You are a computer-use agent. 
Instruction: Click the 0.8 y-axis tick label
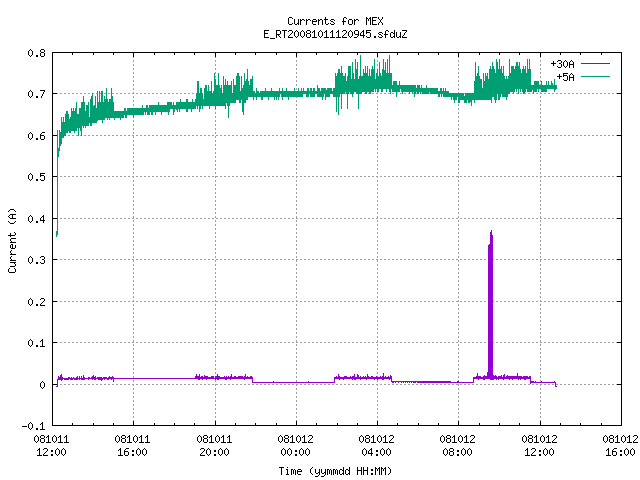(x=37, y=53)
